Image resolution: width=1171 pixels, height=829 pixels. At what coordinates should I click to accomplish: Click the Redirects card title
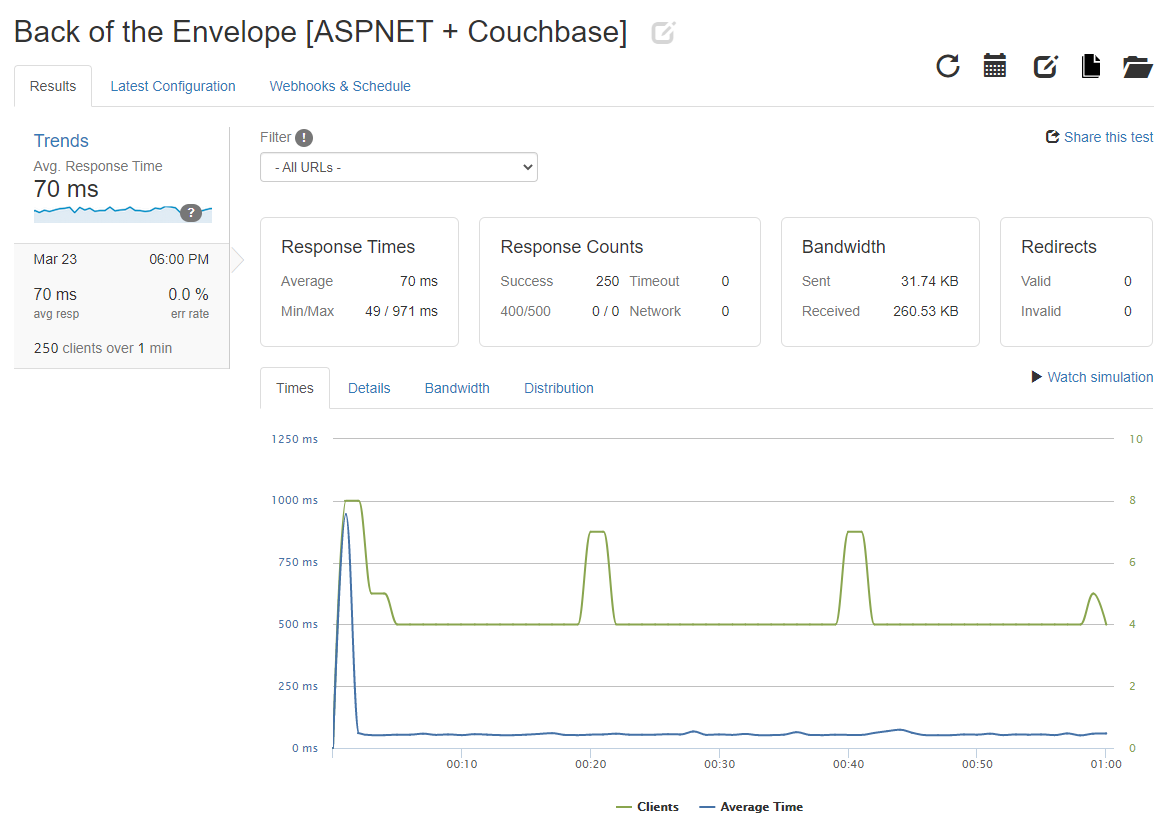(1059, 246)
